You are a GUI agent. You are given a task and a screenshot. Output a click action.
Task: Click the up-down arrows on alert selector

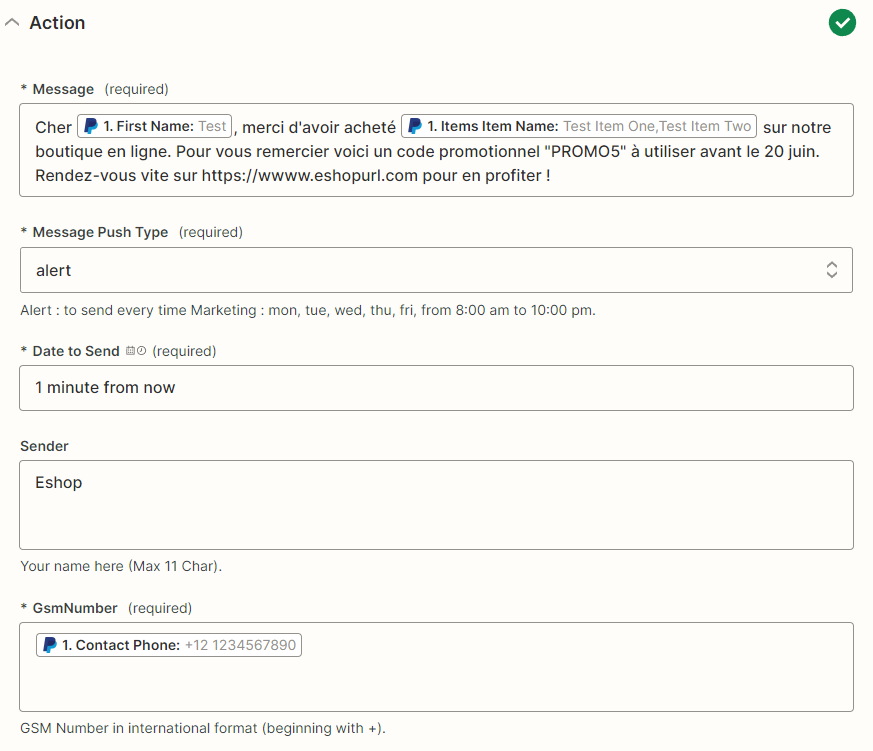pos(832,270)
